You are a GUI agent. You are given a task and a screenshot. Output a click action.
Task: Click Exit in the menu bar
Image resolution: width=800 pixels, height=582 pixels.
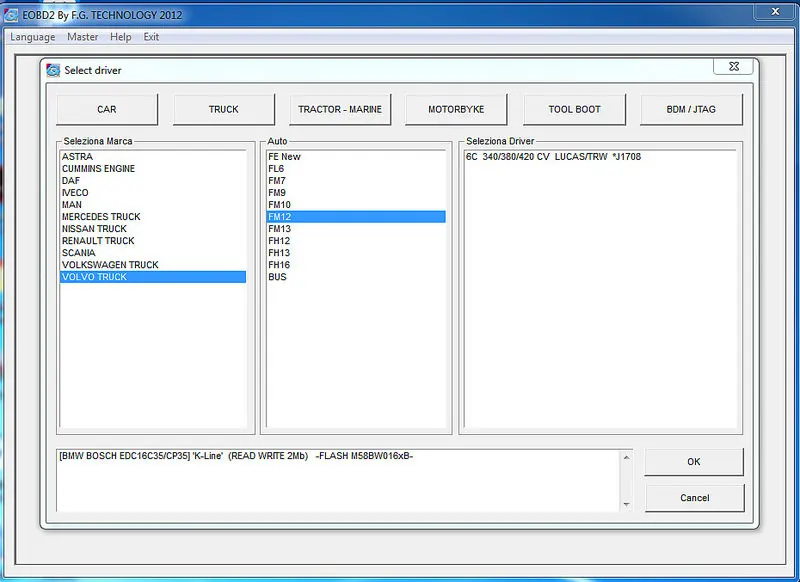tap(151, 37)
